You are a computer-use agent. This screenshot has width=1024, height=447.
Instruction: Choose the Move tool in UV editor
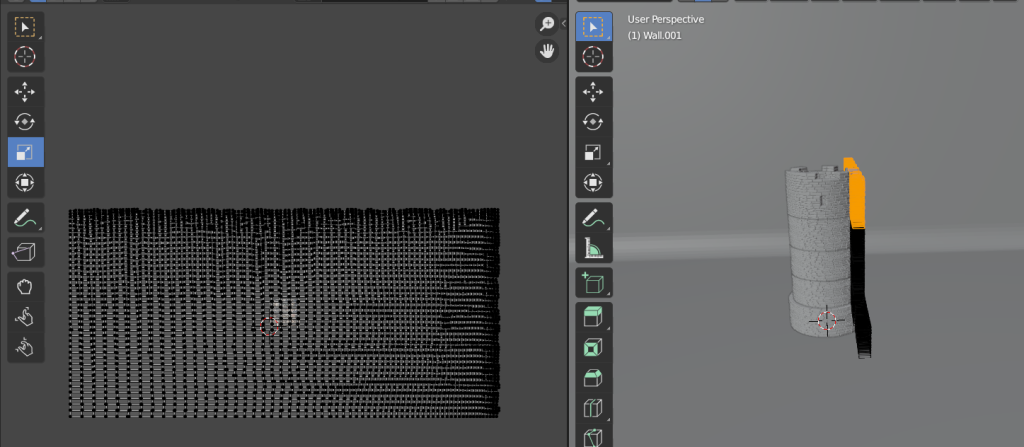pyautogui.click(x=26, y=93)
